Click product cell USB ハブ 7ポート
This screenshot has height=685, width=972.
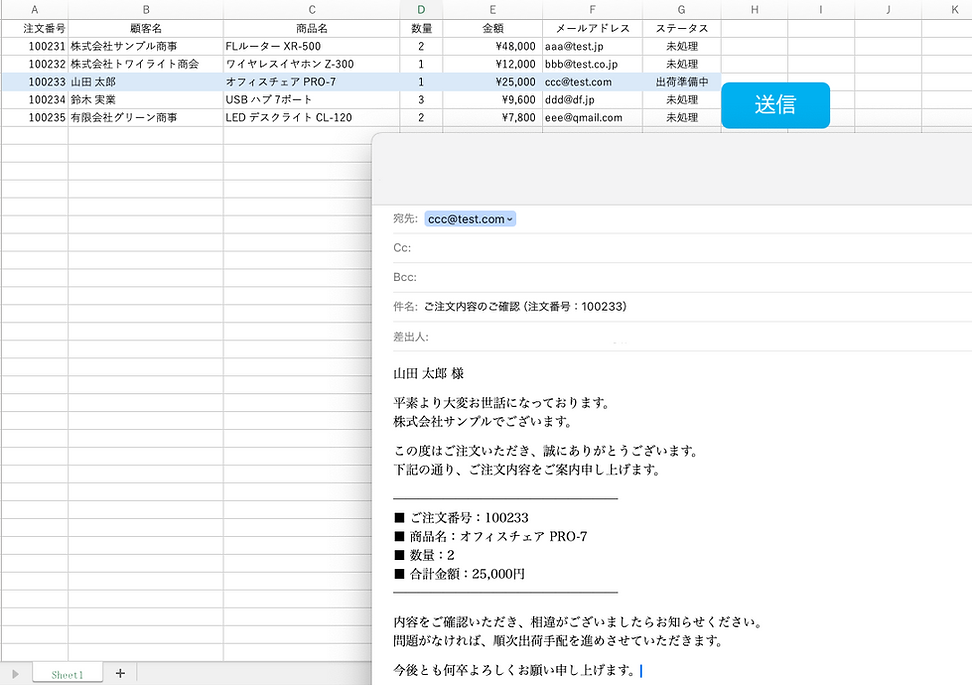click(312, 100)
